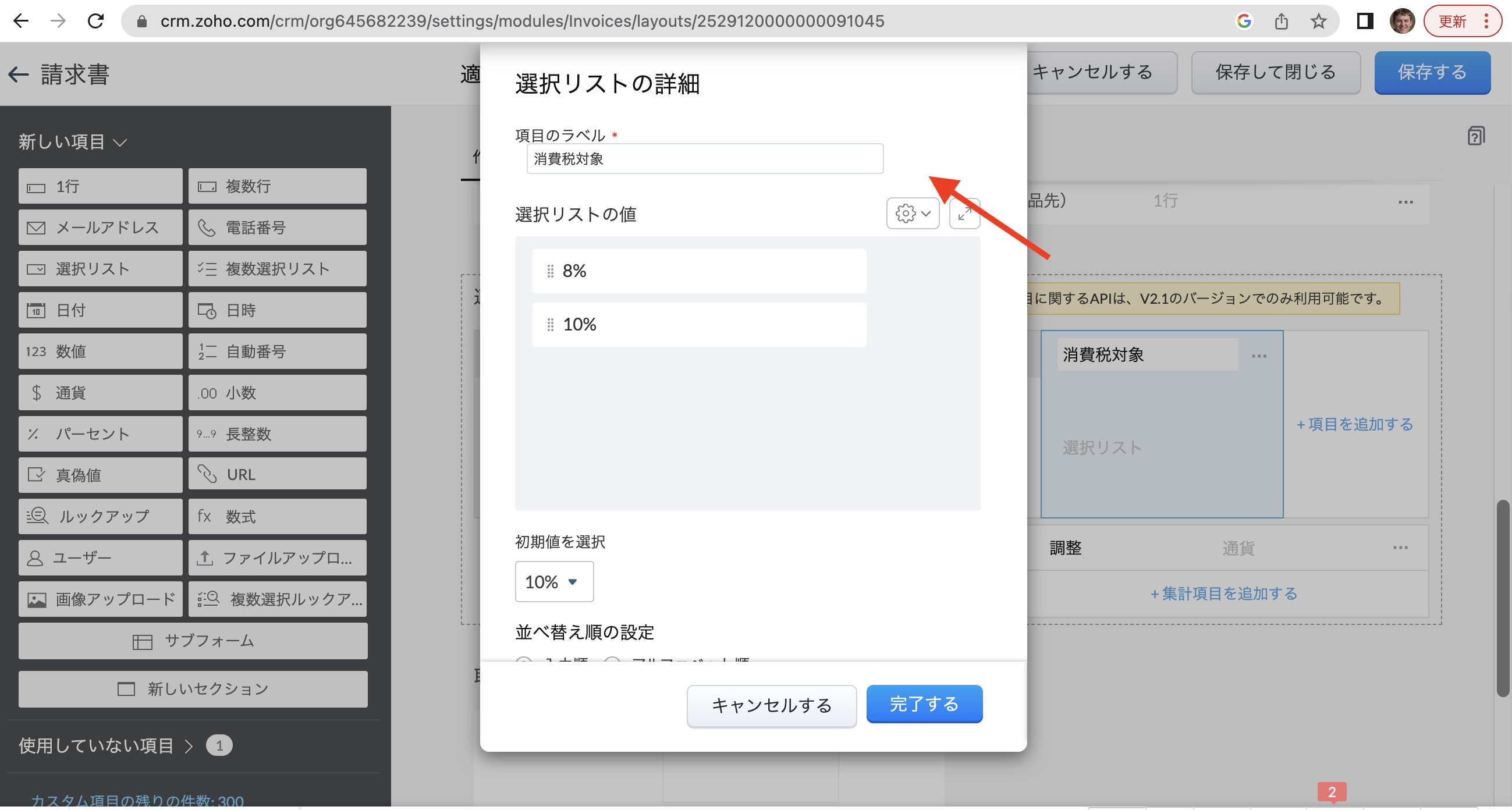1512x810 pixels.
Task: Select the サブフォーム field type
Action: [x=193, y=640]
